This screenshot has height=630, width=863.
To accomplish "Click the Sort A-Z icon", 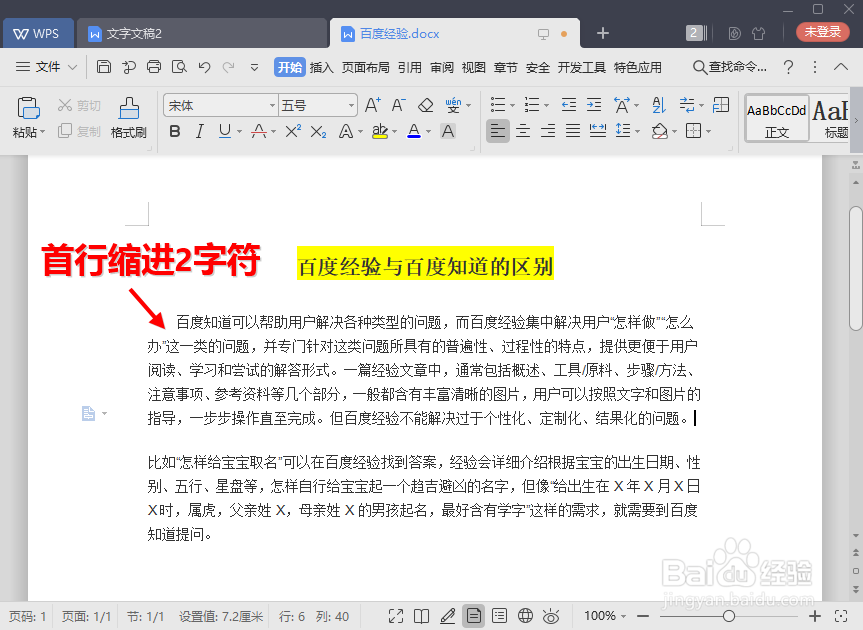I will (x=659, y=105).
